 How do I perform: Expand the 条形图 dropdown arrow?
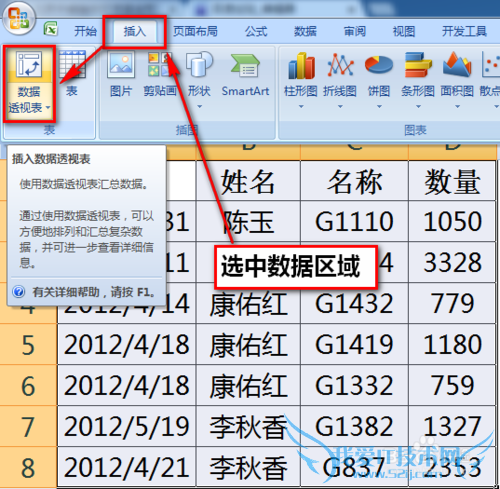coord(418,107)
